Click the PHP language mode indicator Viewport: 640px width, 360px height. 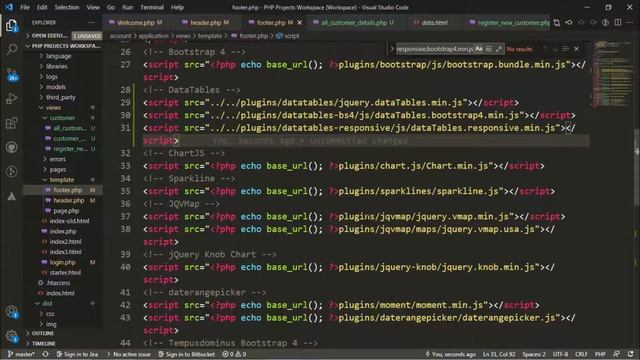coord(600,354)
